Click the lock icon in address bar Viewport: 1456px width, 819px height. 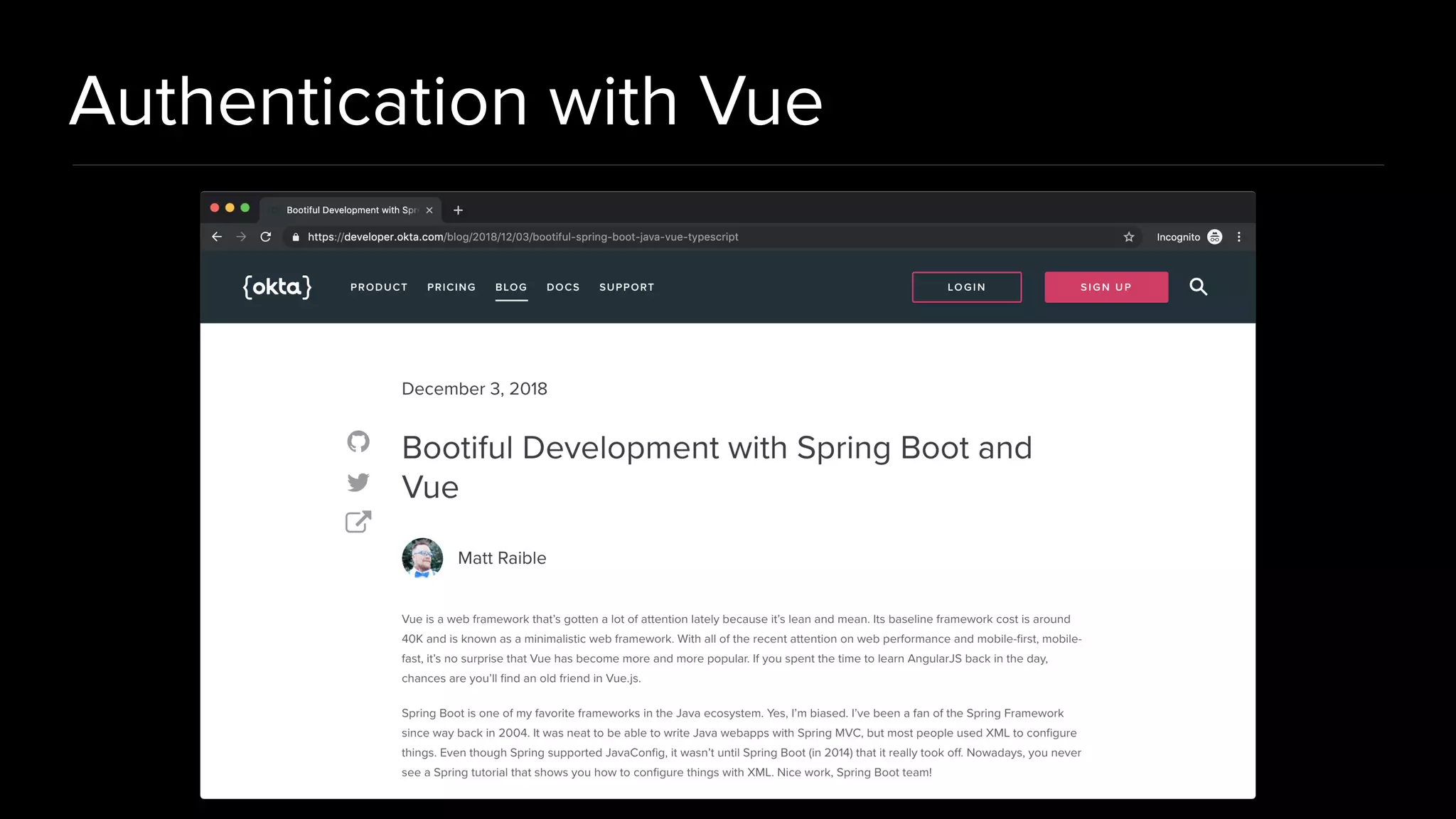[296, 237]
